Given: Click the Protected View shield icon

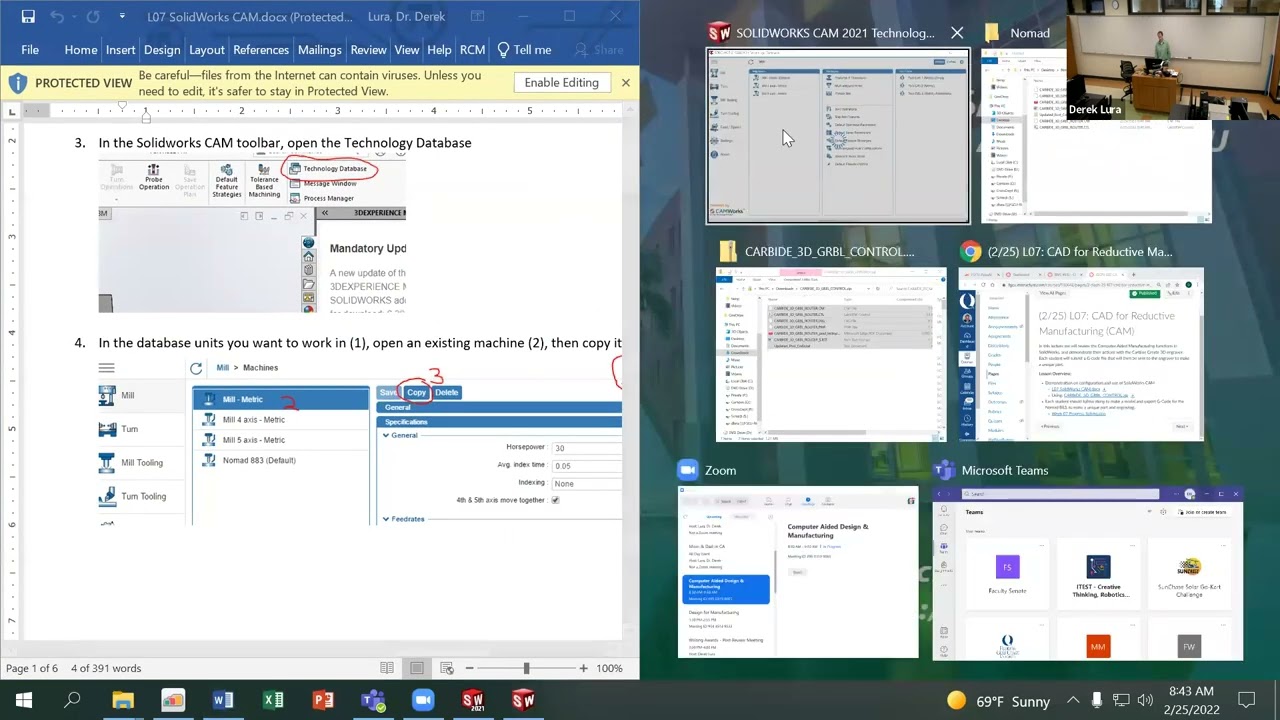Looking at the screenshot, I should 18,83.
